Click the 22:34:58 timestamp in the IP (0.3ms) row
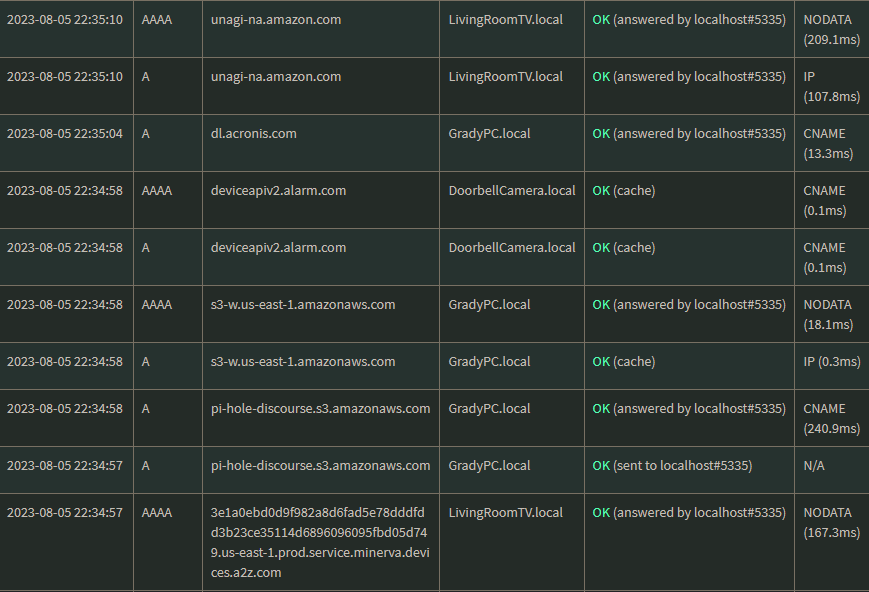Viewport: 869px width, 592px height. (65, 362)
